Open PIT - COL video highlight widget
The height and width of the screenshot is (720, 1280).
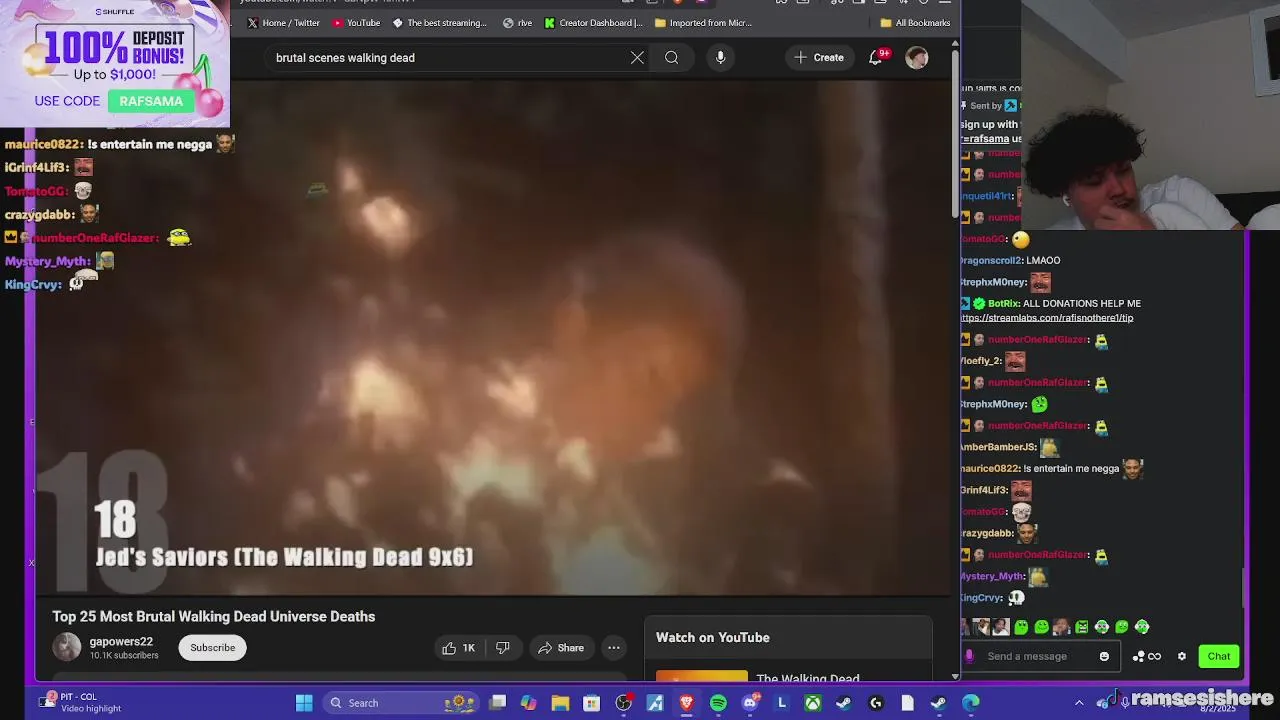[82, 702]
